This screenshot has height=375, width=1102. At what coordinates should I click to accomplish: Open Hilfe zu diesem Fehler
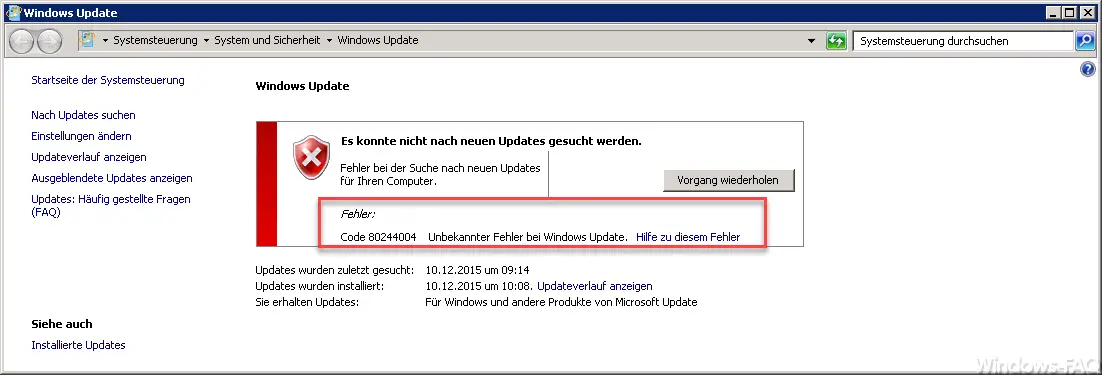(688, 237)
